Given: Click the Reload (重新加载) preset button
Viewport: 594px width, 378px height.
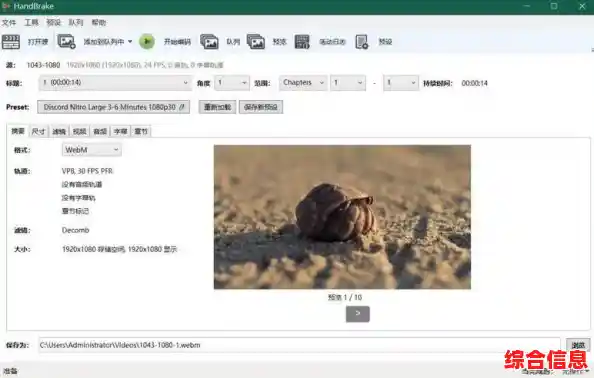Looking at the screenshot, I should tap(217, 107).
